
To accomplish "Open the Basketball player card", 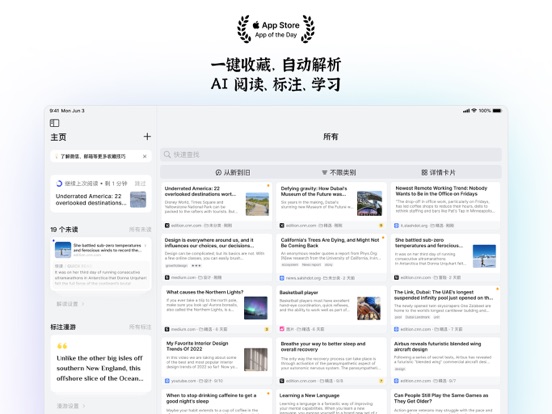I will click(331, 309).
